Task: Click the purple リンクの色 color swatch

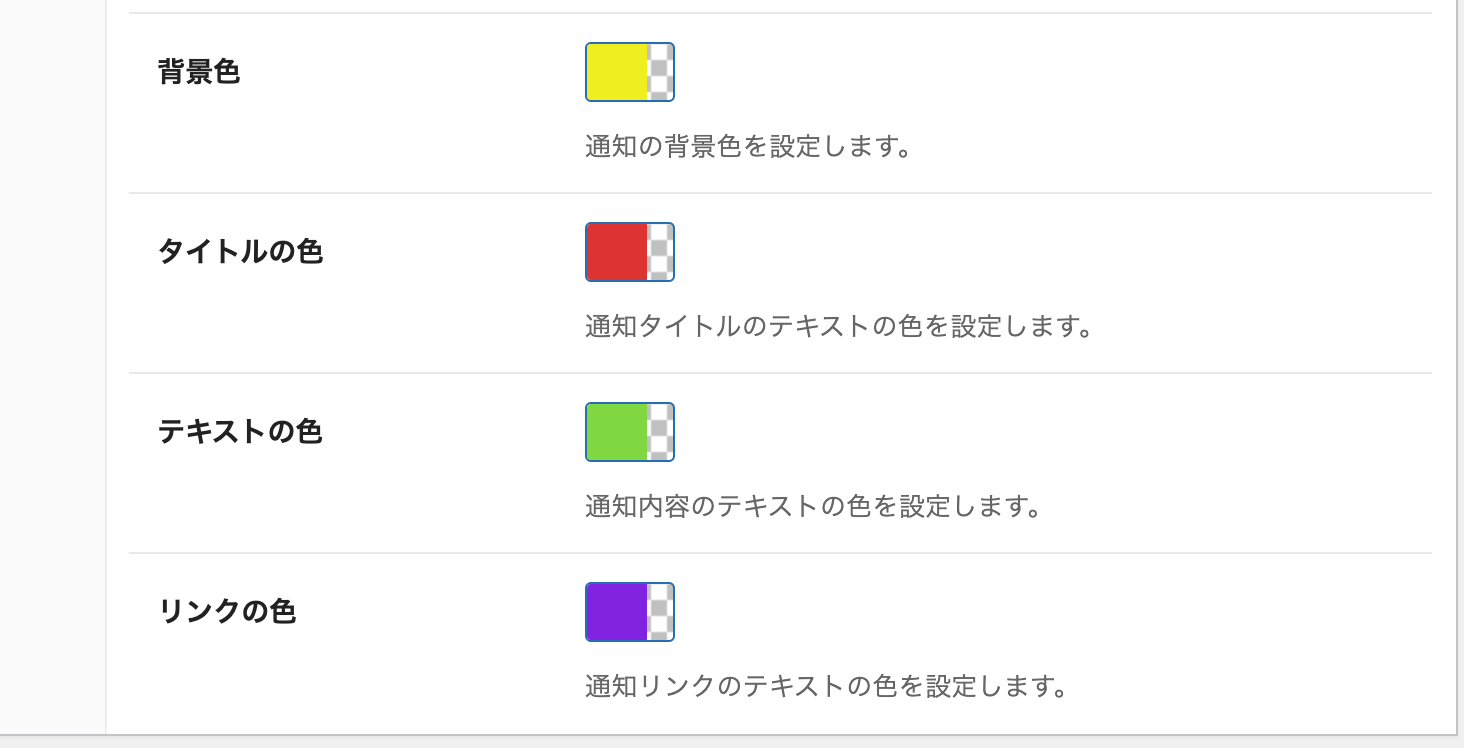Action: click(617, 612)
